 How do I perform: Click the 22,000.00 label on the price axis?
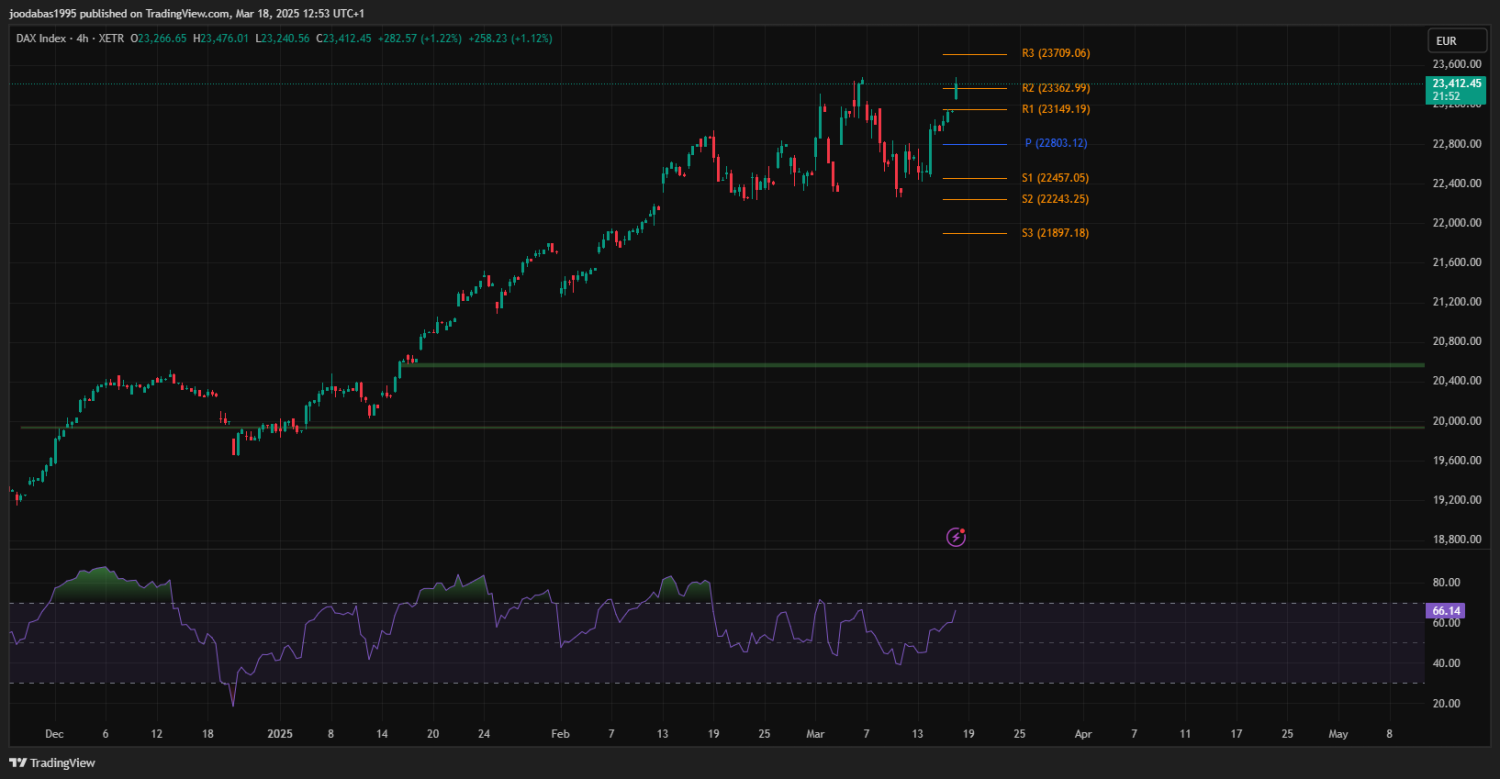pyautogui.click(x=1456, y=223)
